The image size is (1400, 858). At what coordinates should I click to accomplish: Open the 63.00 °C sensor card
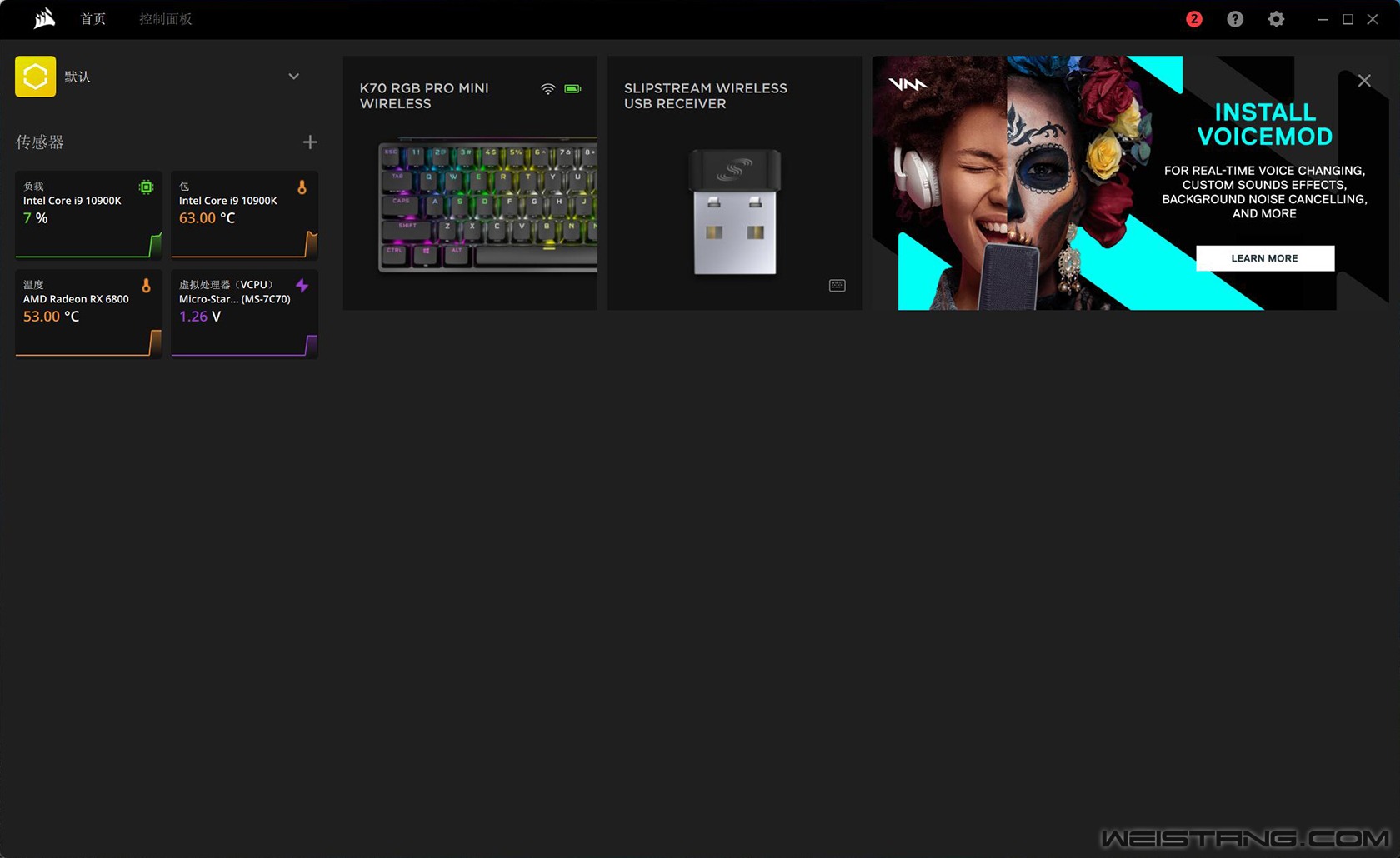(x=244, y=215)
